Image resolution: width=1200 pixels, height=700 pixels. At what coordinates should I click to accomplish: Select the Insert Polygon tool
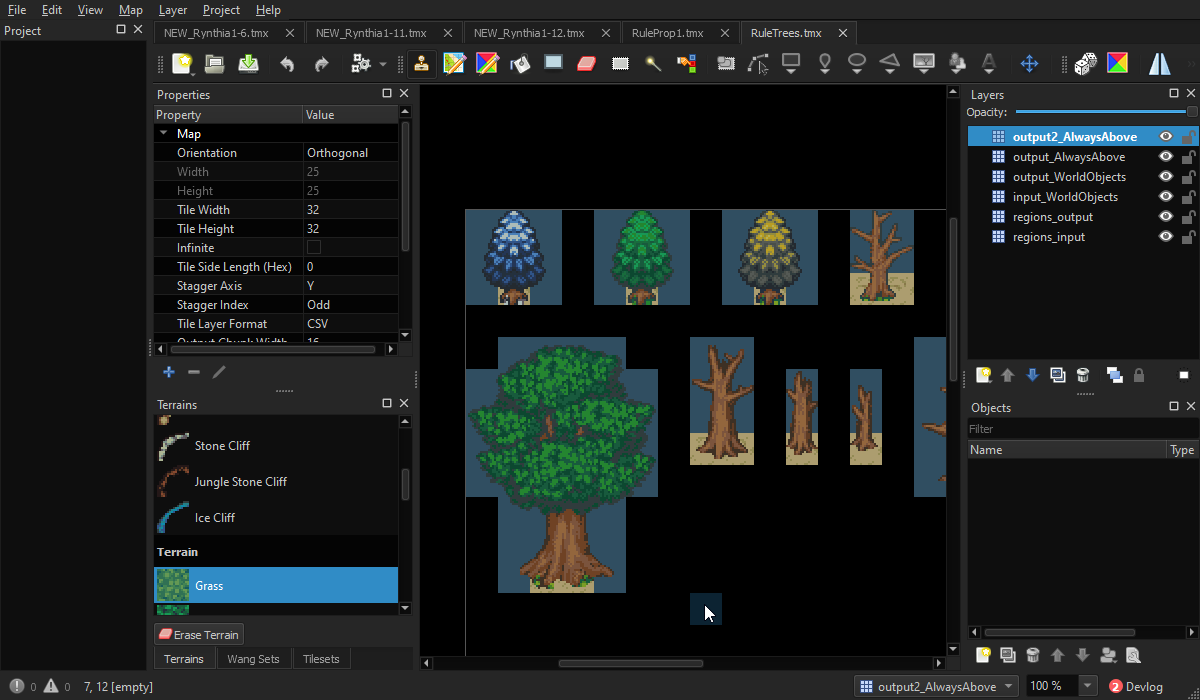click(x=890, y=64)
